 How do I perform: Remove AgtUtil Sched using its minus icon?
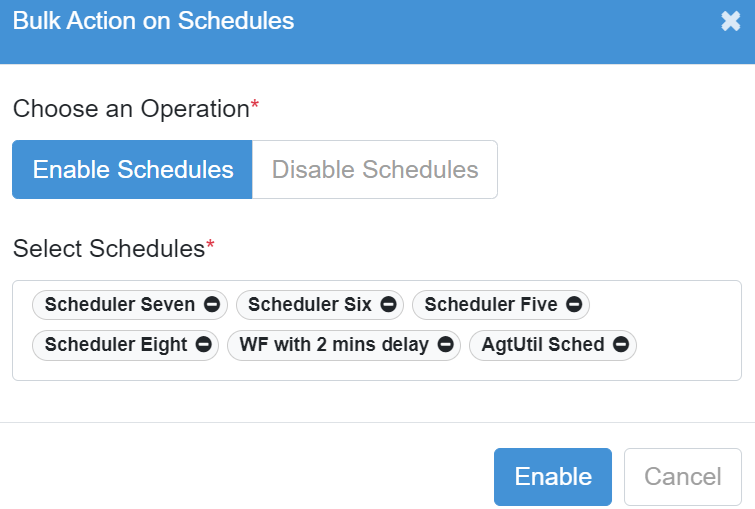(x=621, y=344)
